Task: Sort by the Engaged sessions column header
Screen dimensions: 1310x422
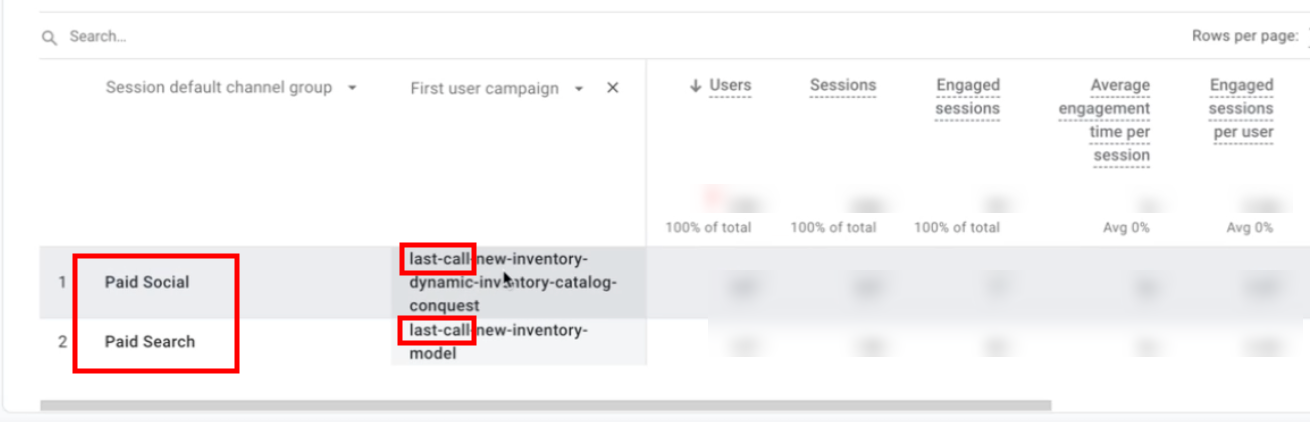Action: coord(967,97)
